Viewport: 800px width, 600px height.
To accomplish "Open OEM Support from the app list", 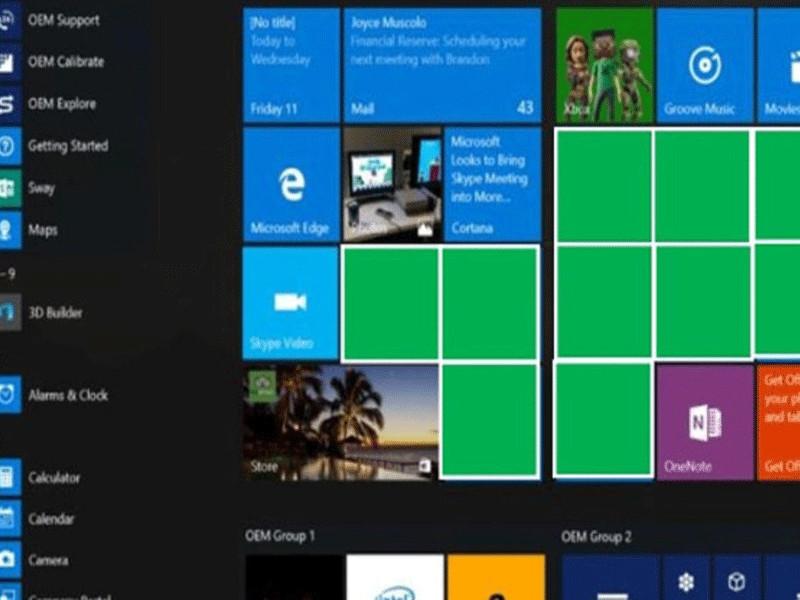I will (50, 20).
